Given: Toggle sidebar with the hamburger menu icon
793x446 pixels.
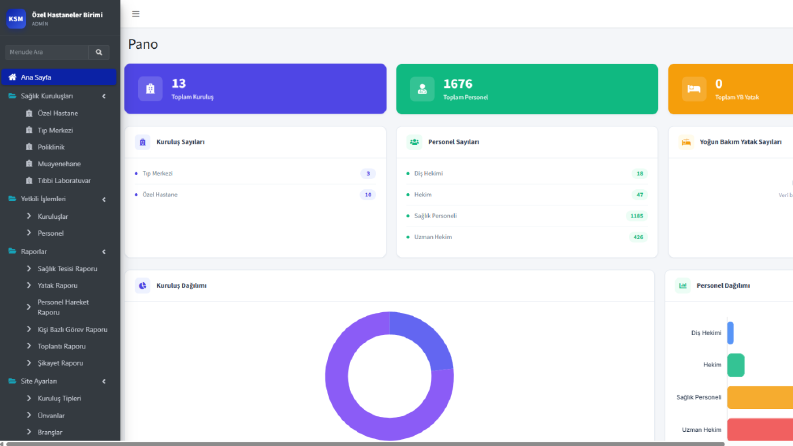Looking at the screenshot, I should coord(136,14).
